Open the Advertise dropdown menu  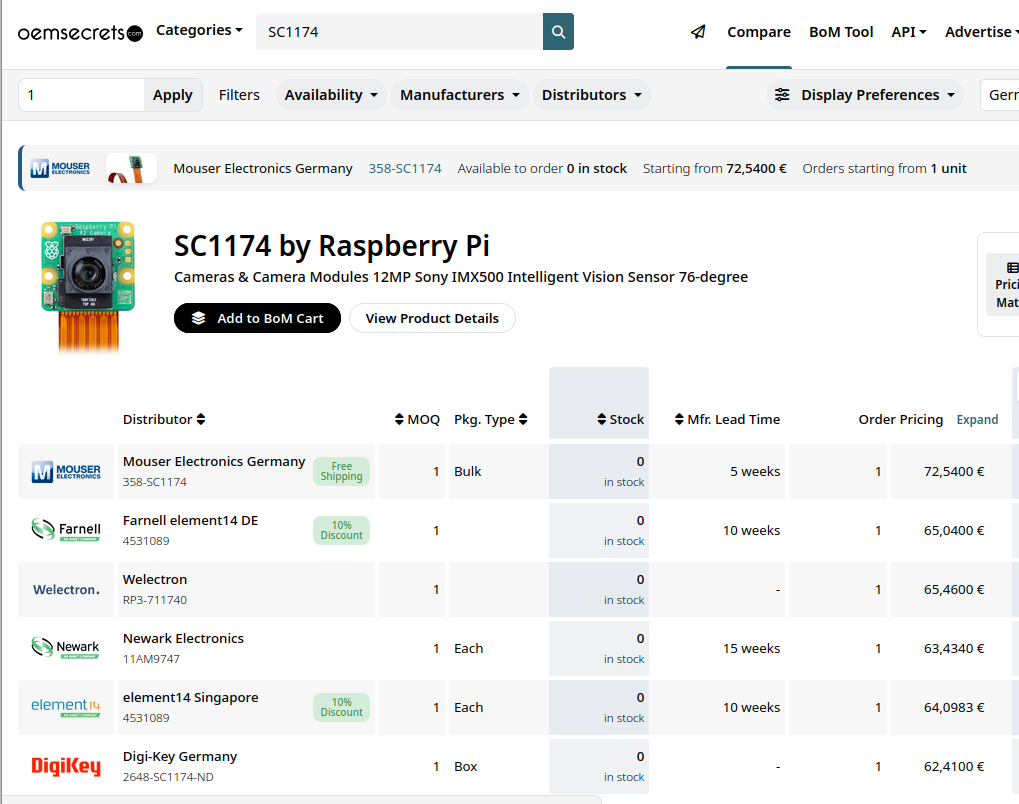tap(981, 32)
